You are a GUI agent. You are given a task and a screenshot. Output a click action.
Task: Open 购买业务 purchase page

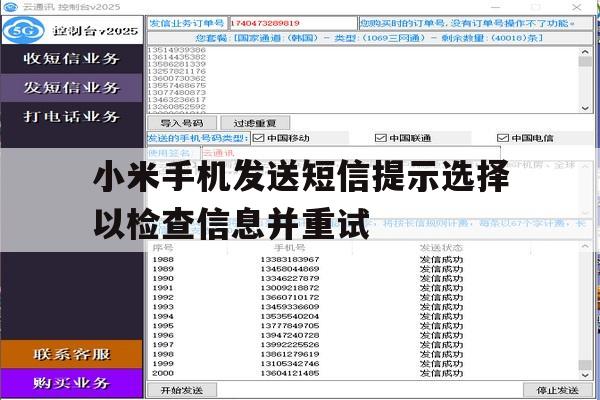[x=72, y=383]
